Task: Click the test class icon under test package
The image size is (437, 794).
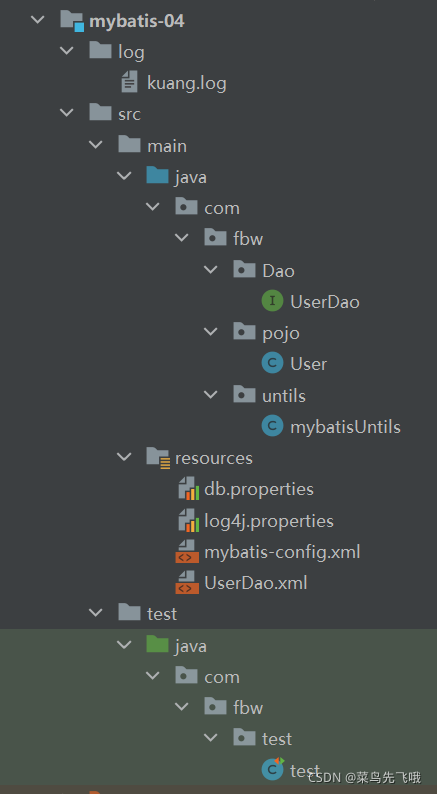Action: (272, 769)
